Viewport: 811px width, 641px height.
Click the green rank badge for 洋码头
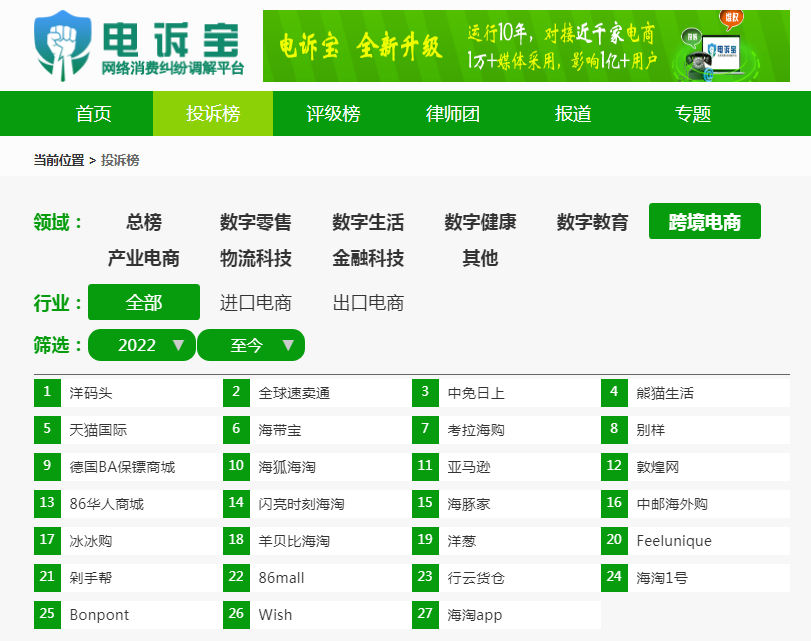click(x=47, y=393)
